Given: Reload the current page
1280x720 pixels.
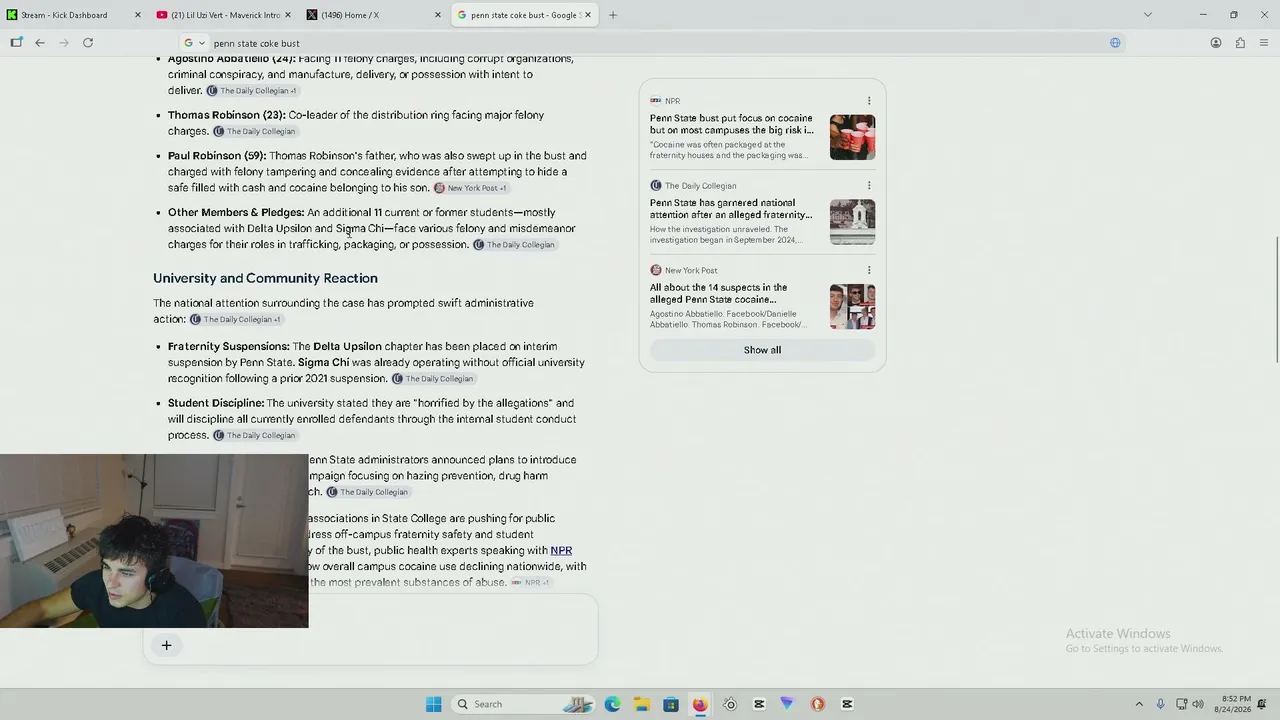Looking at the screenshot, I should [x=88, y=43].
